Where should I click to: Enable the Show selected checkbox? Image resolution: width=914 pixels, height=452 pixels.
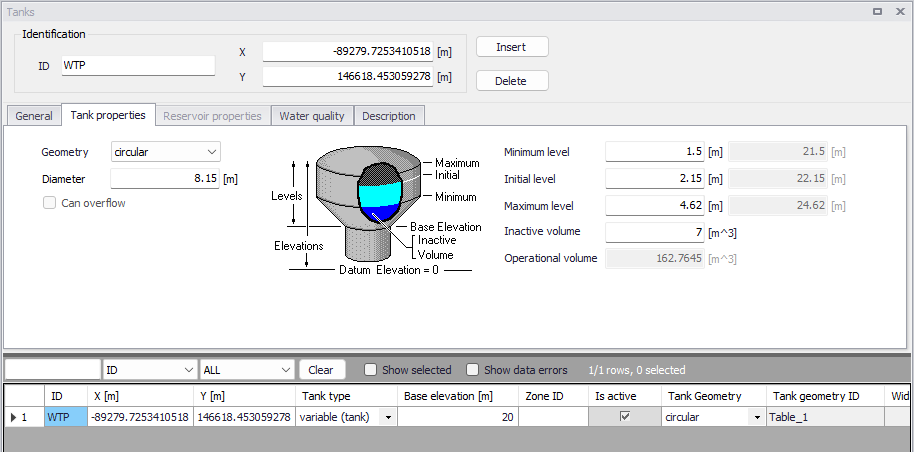tap(370, 370)
